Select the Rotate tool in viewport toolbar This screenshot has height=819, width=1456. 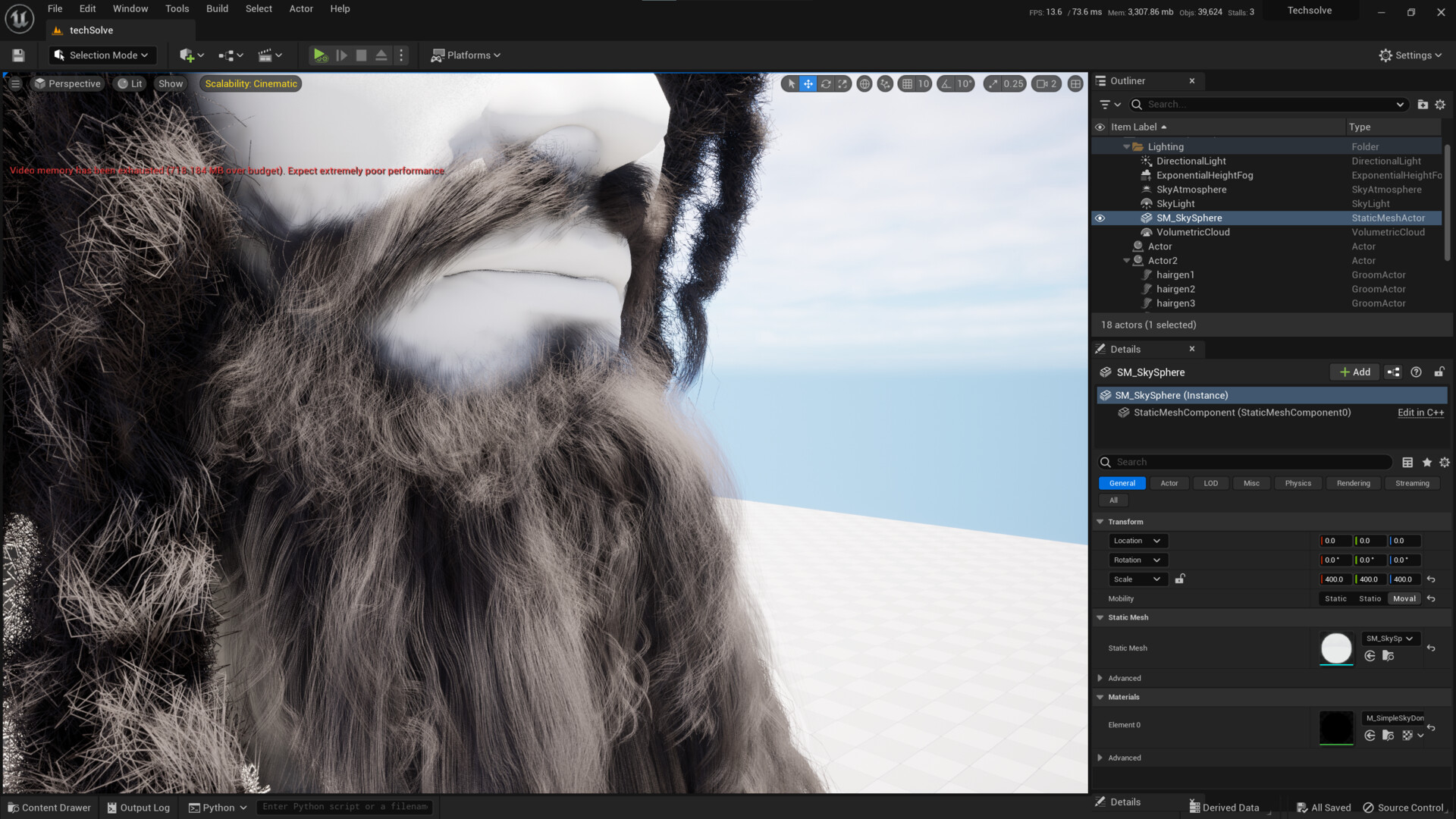click(x=825, y=83)
